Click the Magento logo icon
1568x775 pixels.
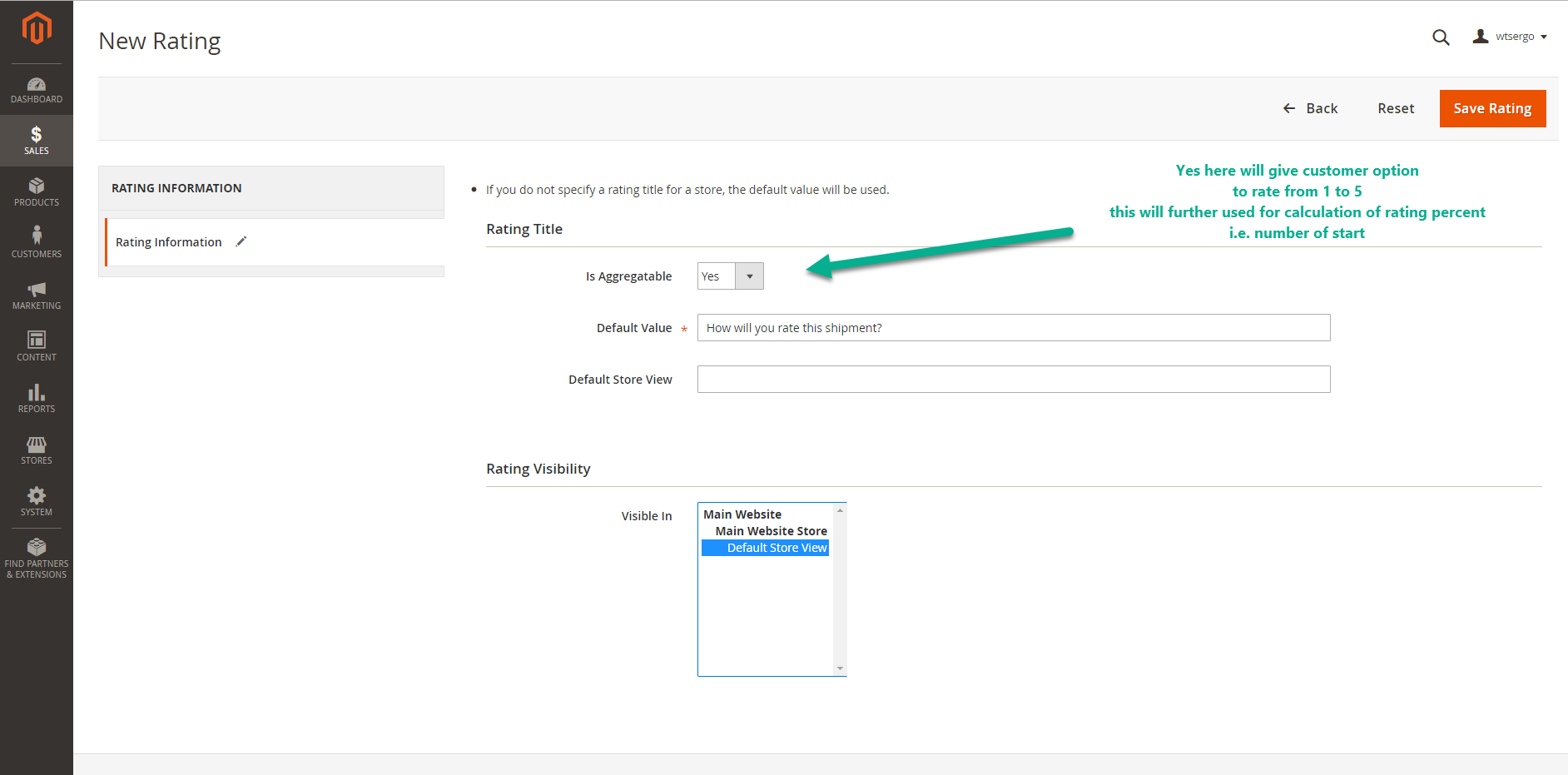[x=37, y=28]
